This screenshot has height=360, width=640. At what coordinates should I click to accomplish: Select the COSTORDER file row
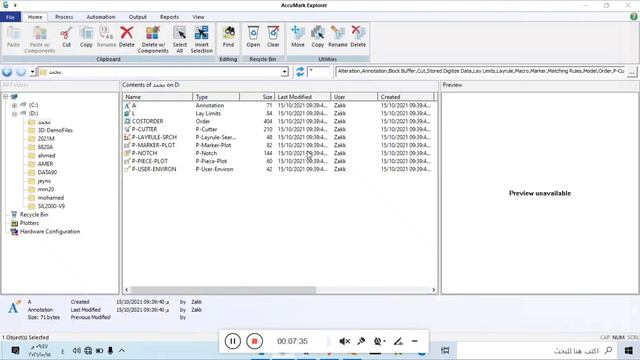(x=280, y=121)
